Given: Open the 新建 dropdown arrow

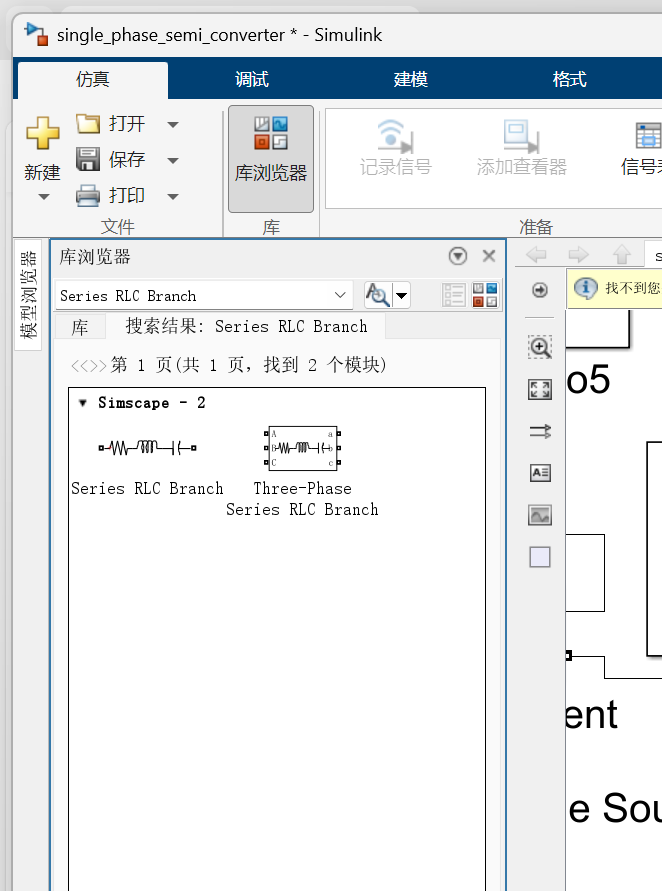Looking at the screenshot, I should point(43,197).
